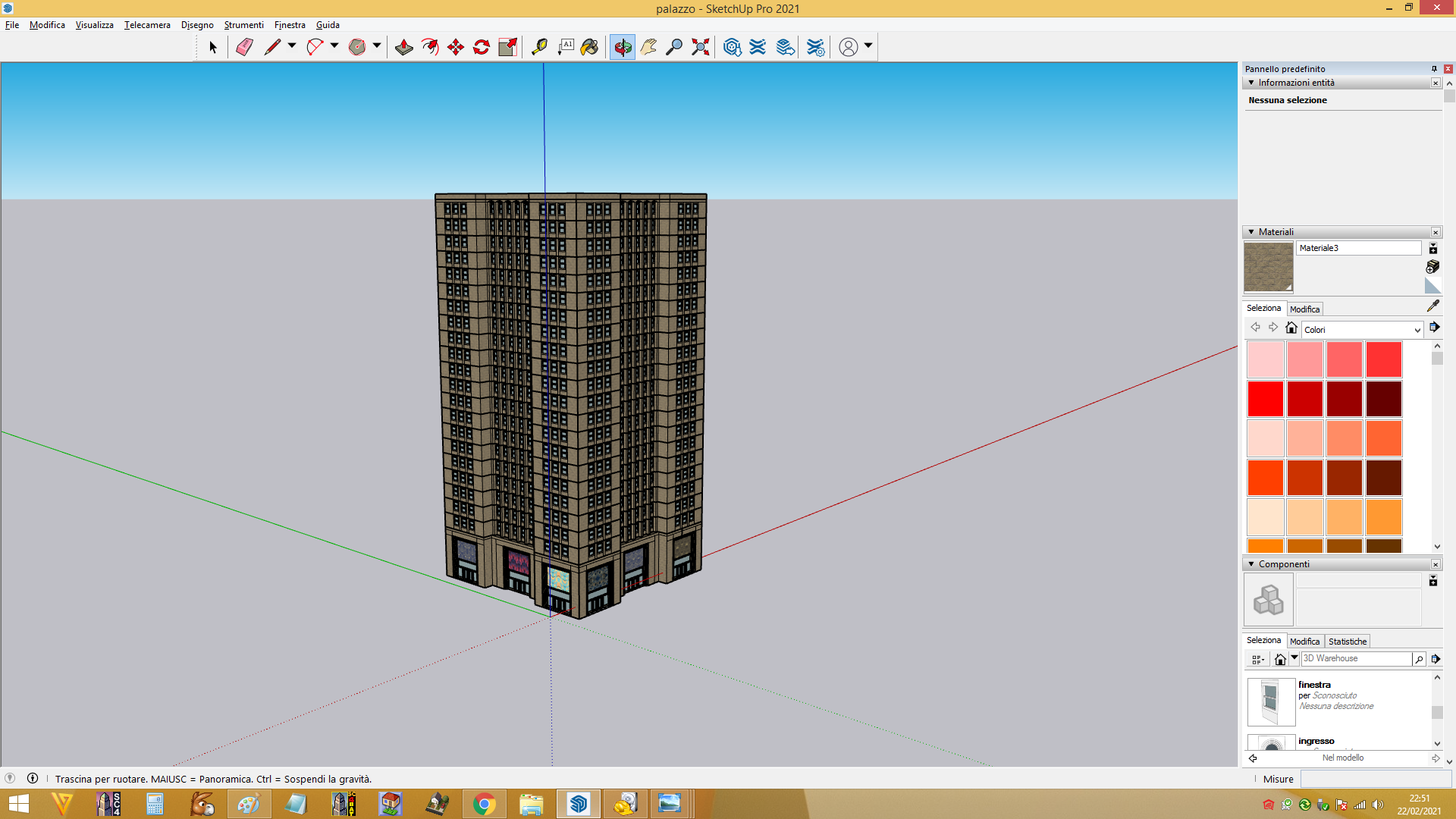Collapse the Componenti panel
Viewport: 1456px width, 819px height.
pos(1251,564)
